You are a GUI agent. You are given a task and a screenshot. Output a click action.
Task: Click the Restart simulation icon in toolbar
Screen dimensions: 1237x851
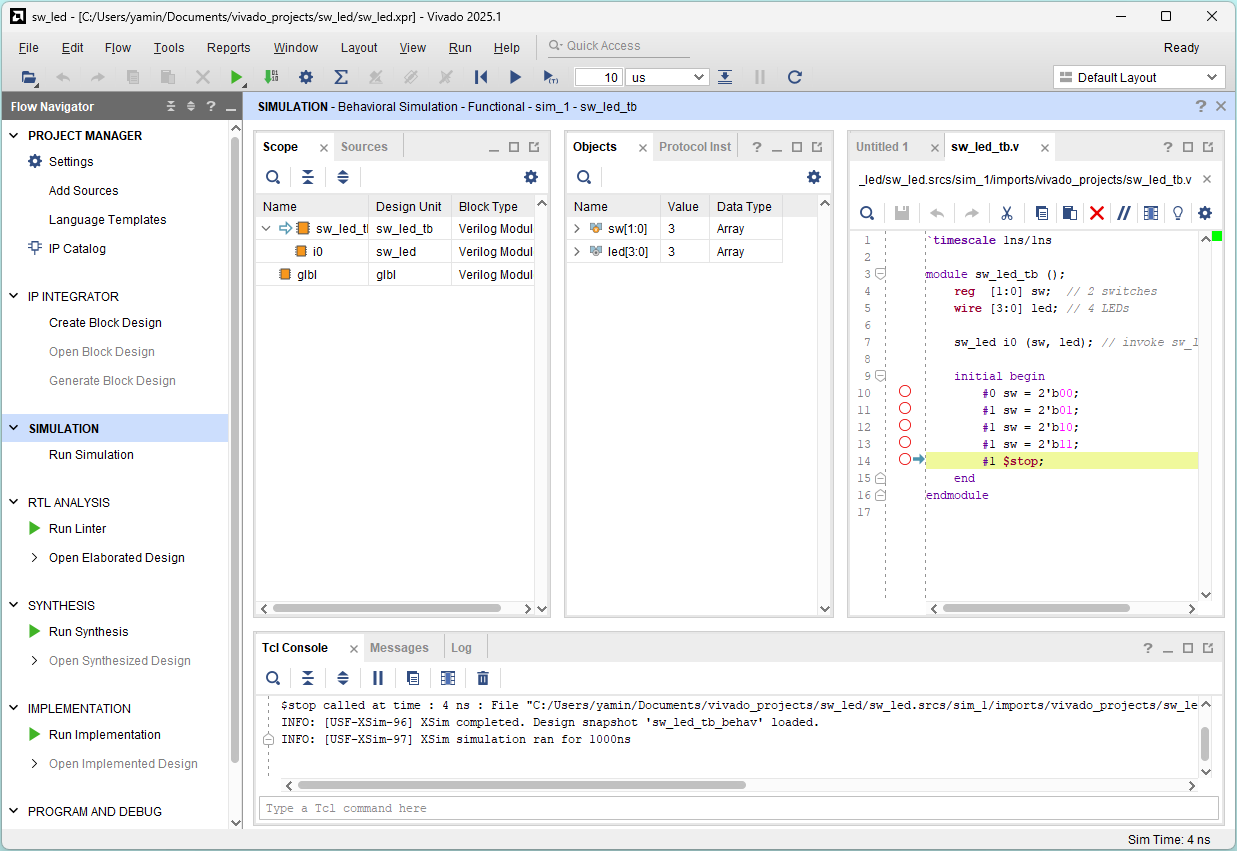pyautogui.click(x=481, y=77)
